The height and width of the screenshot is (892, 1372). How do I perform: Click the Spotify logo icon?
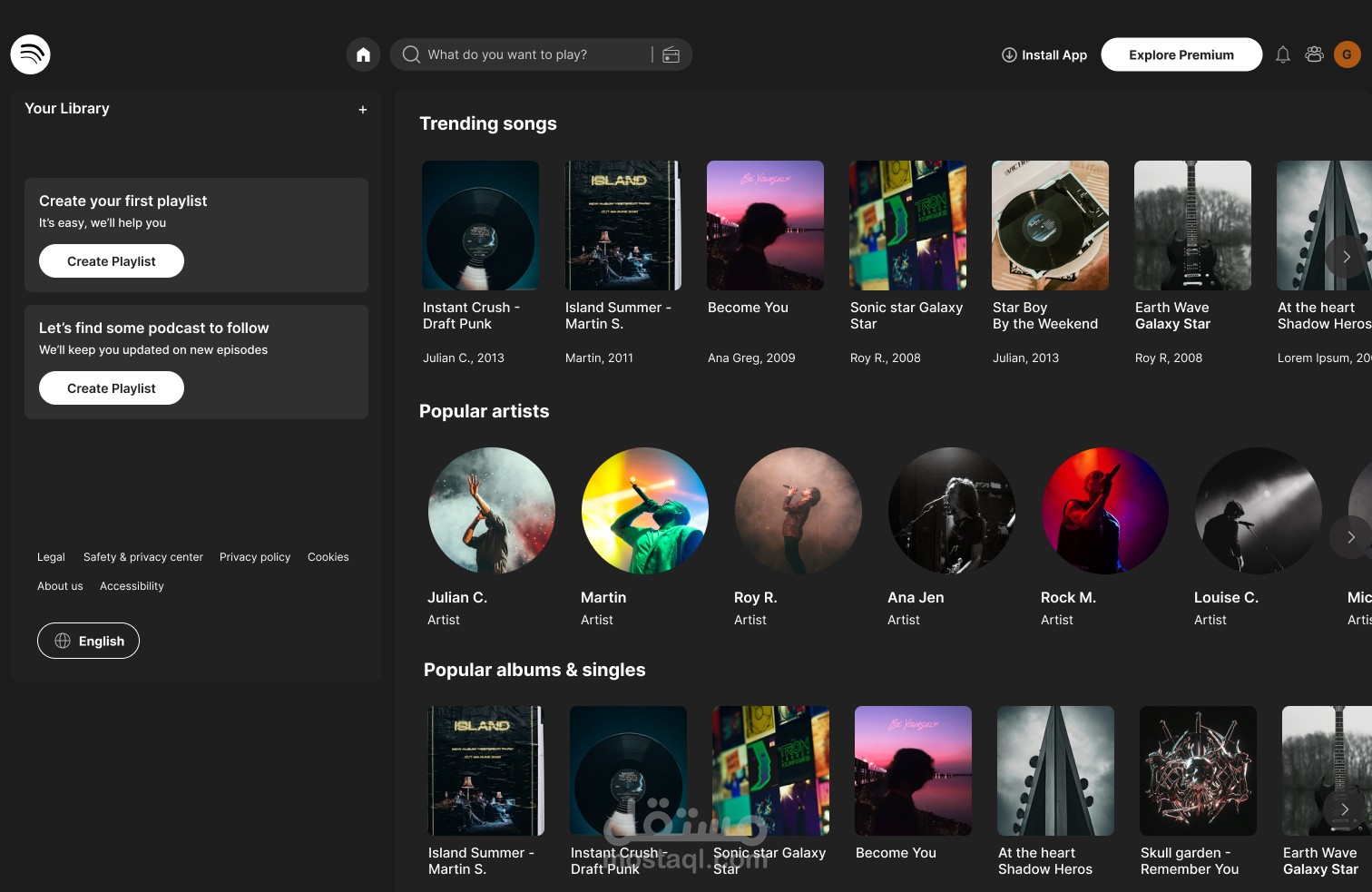point(30,54)
